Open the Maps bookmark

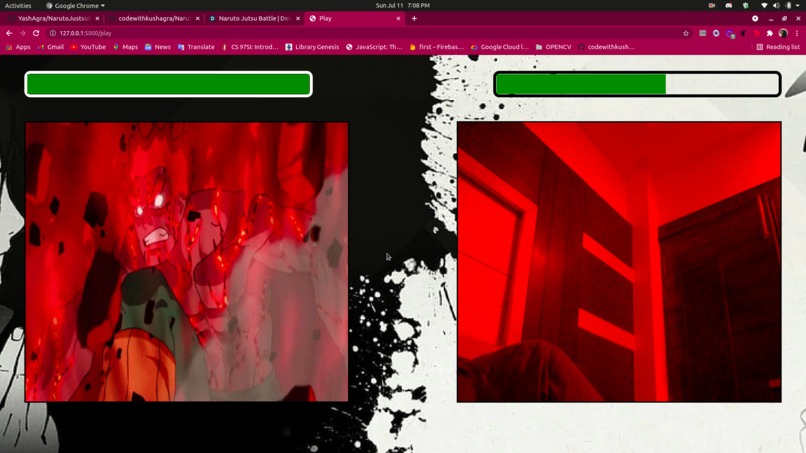pos(125,47)
